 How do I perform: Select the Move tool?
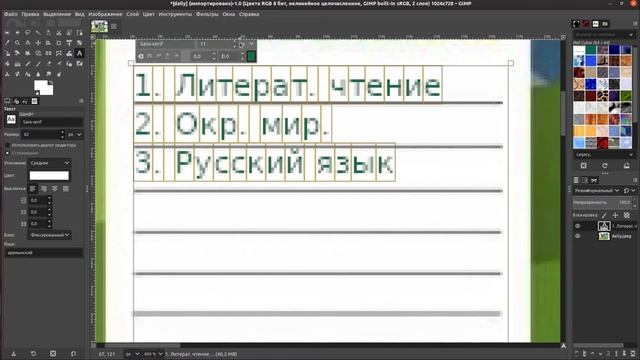pyautogui.click(x=38, y=42)
